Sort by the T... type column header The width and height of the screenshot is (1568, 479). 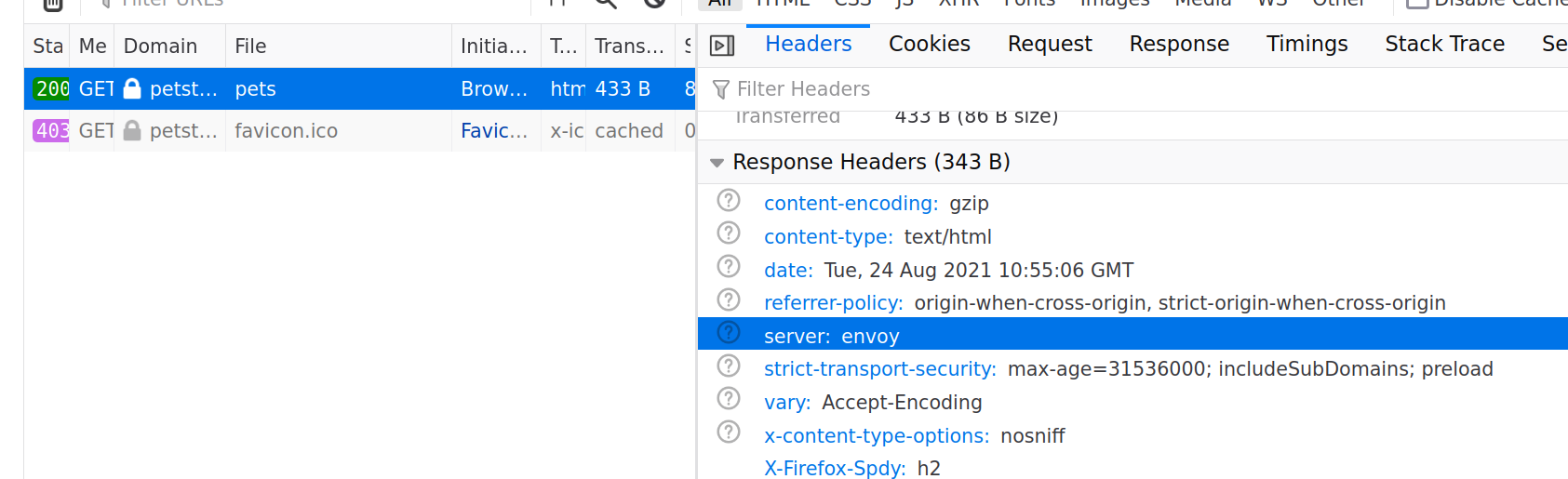564,47
